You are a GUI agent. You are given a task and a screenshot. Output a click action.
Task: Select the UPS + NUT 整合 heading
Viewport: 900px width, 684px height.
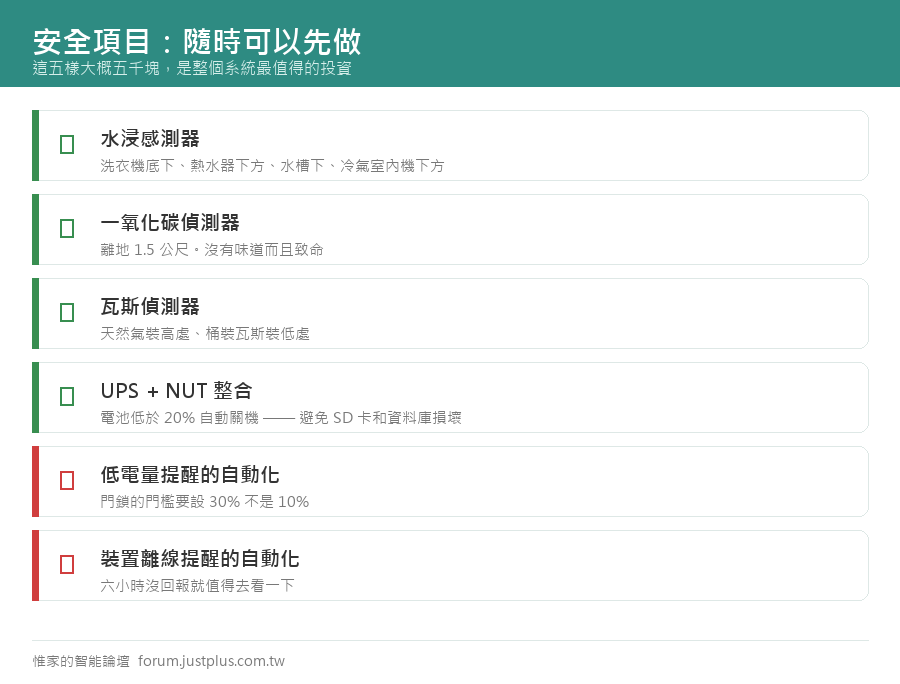pos(176,391)
